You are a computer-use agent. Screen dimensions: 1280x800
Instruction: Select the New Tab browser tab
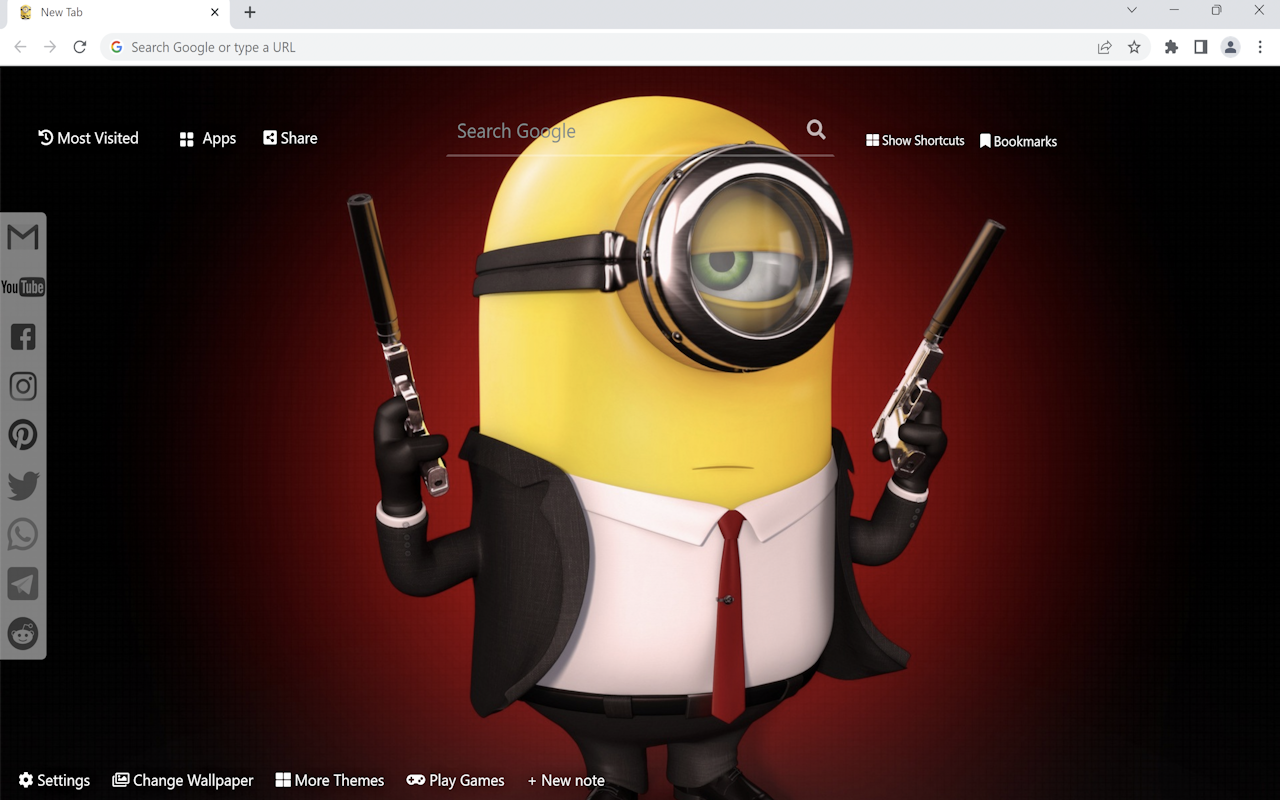point(118,13)
